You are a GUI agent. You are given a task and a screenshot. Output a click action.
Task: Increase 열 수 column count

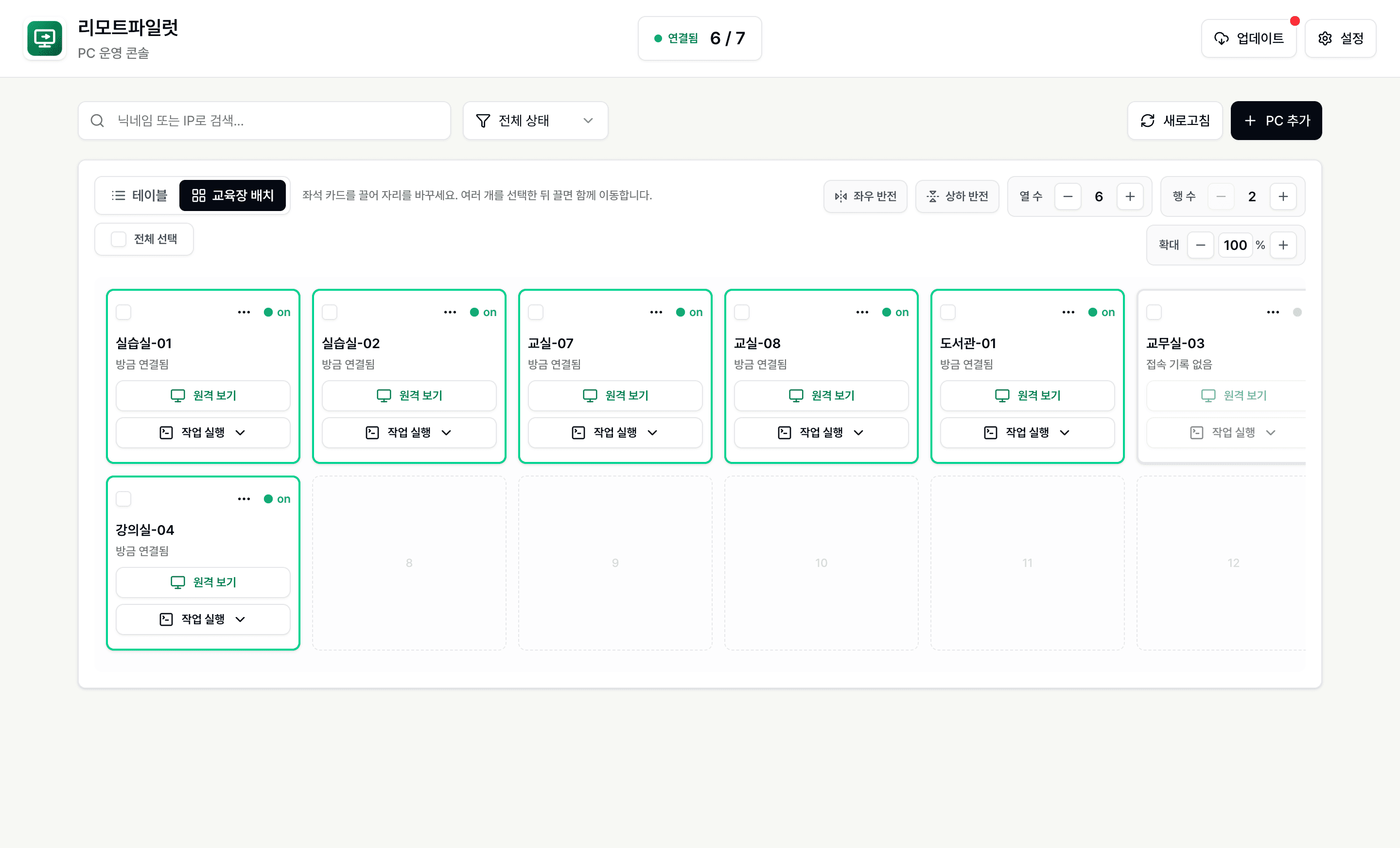[1130, 196]
